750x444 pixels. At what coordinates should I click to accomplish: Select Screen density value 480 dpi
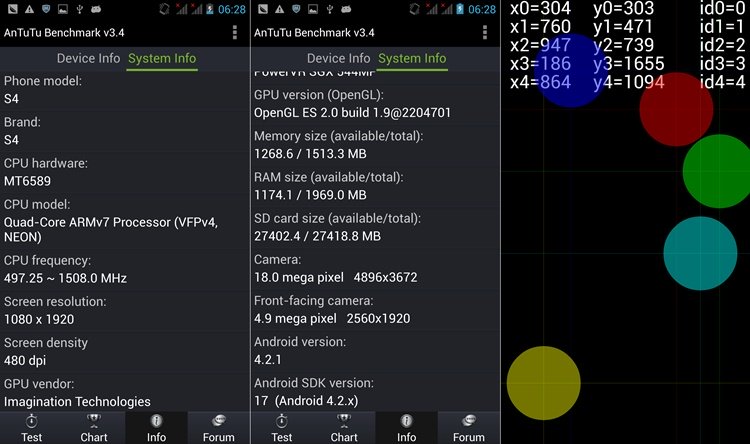tap(25, 361)
